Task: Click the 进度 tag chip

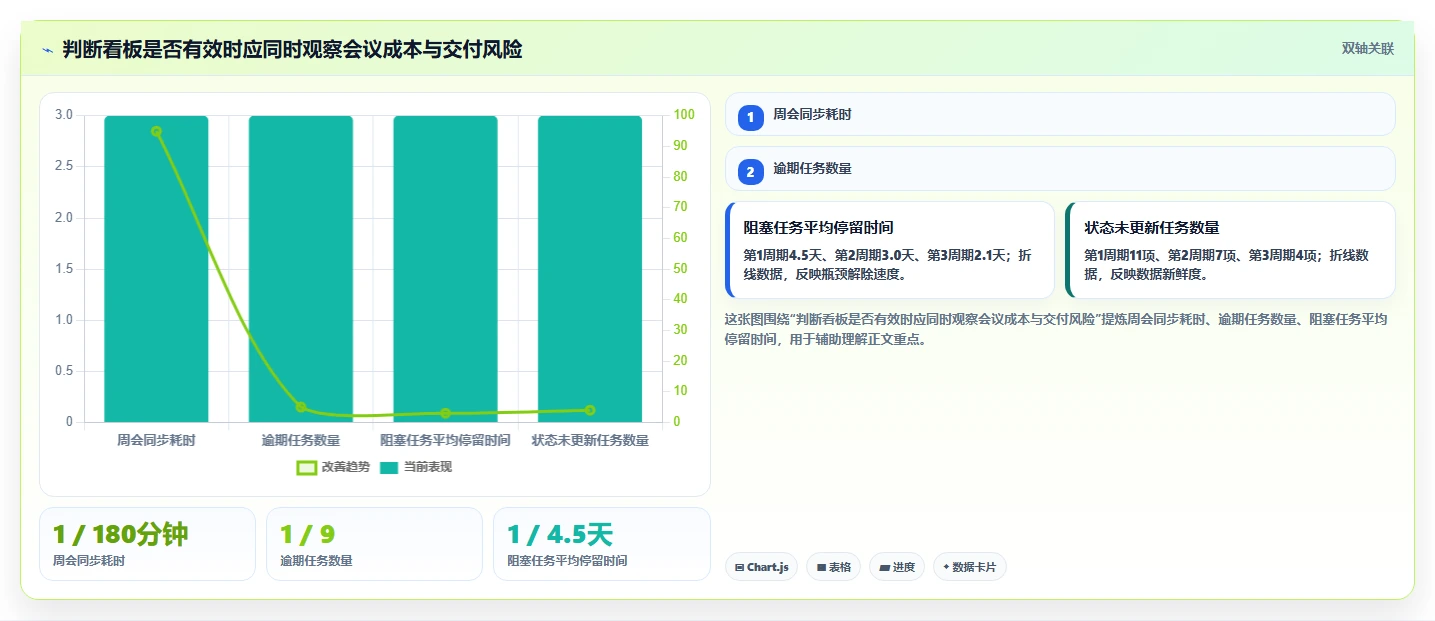Action: click(897, 567)
